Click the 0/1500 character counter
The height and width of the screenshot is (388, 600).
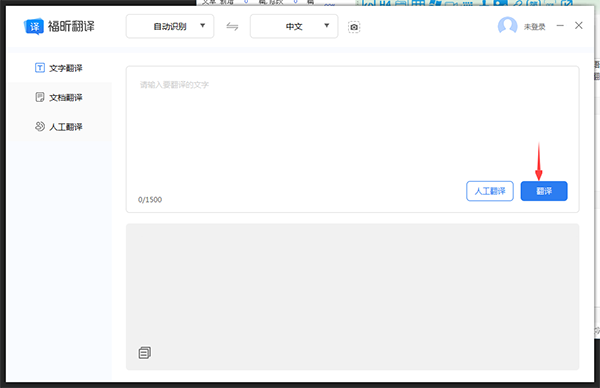point(150,200)
